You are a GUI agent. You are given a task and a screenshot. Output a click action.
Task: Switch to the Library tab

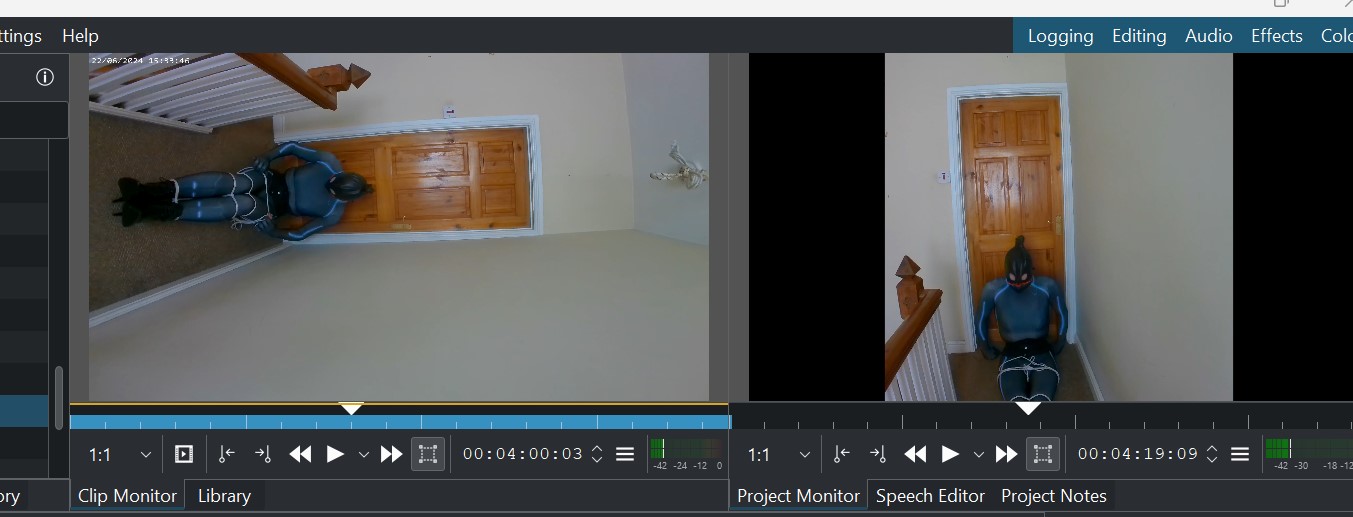tap(224, 496)
